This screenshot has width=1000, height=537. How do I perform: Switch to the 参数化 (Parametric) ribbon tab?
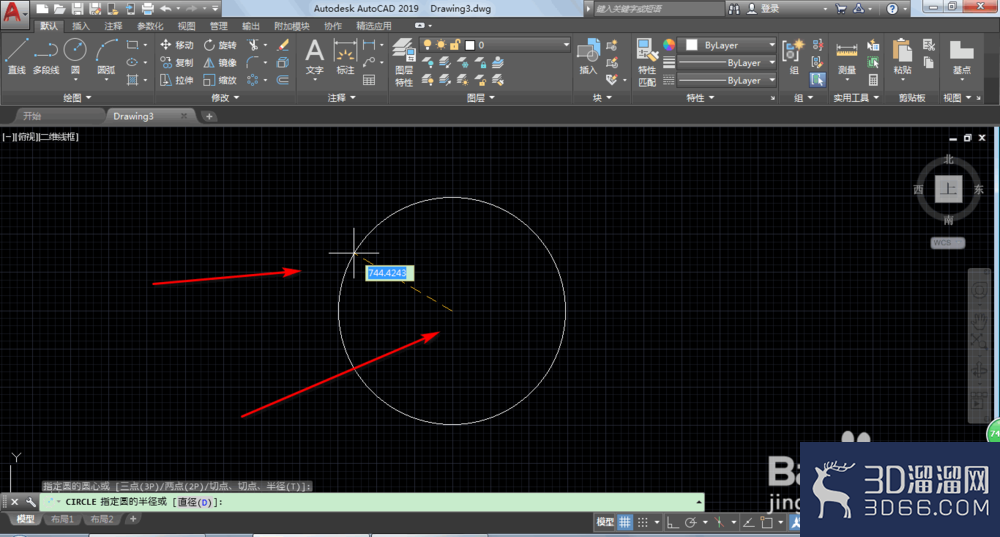pos(151,26)
